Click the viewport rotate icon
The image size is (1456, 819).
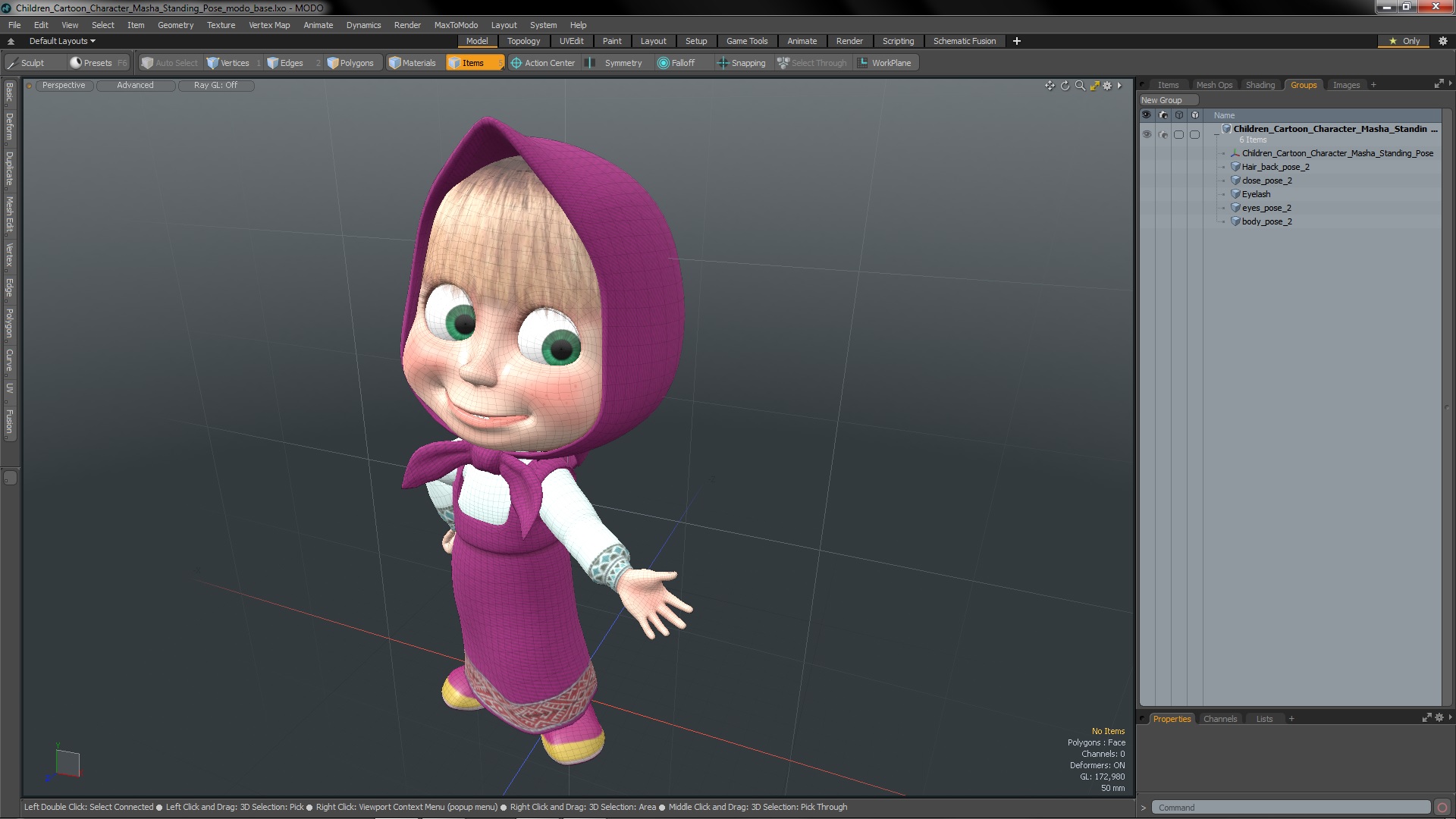click(x=1065, y=86)
